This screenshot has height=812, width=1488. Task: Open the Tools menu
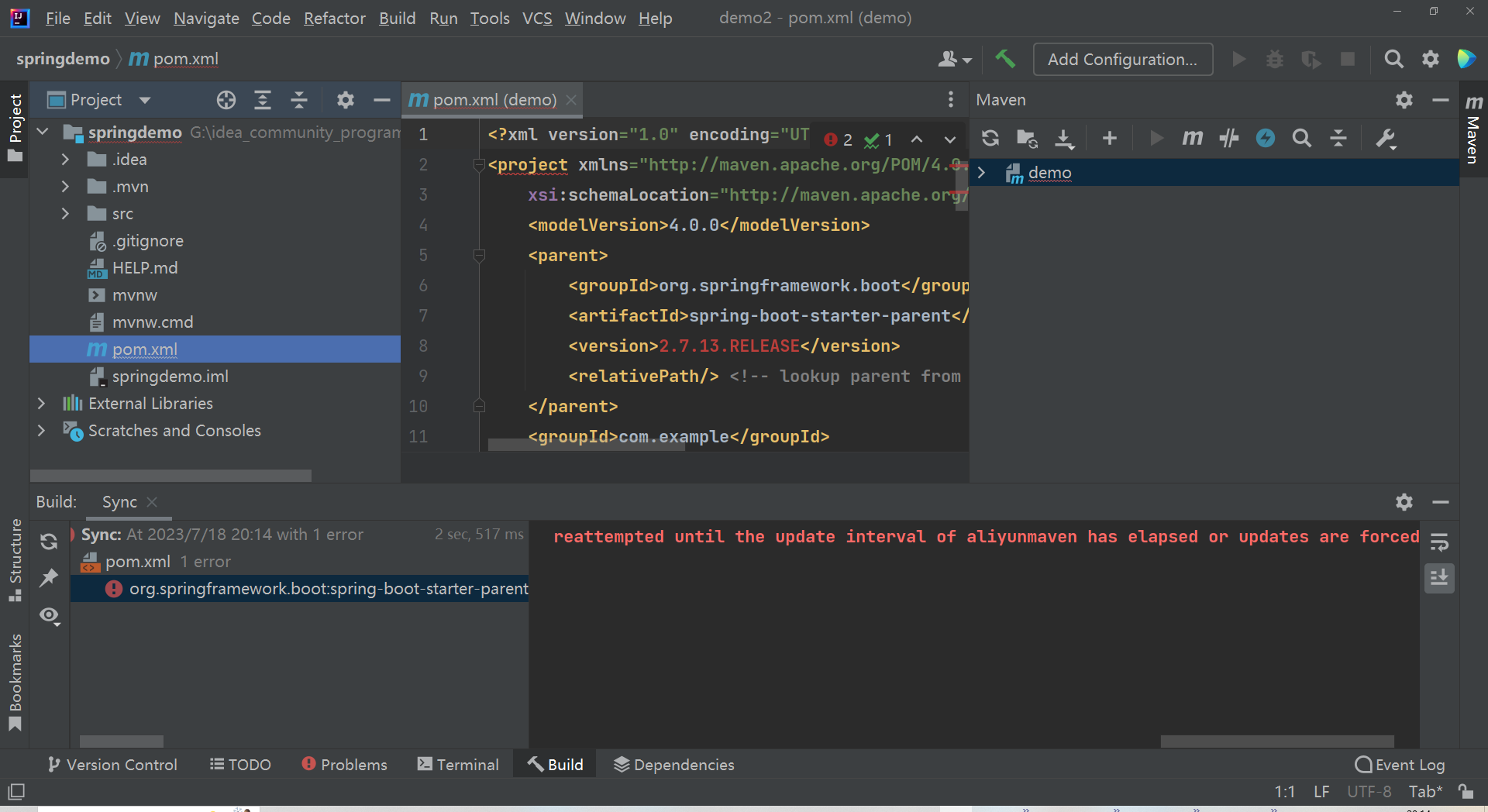tap(490, 18)
